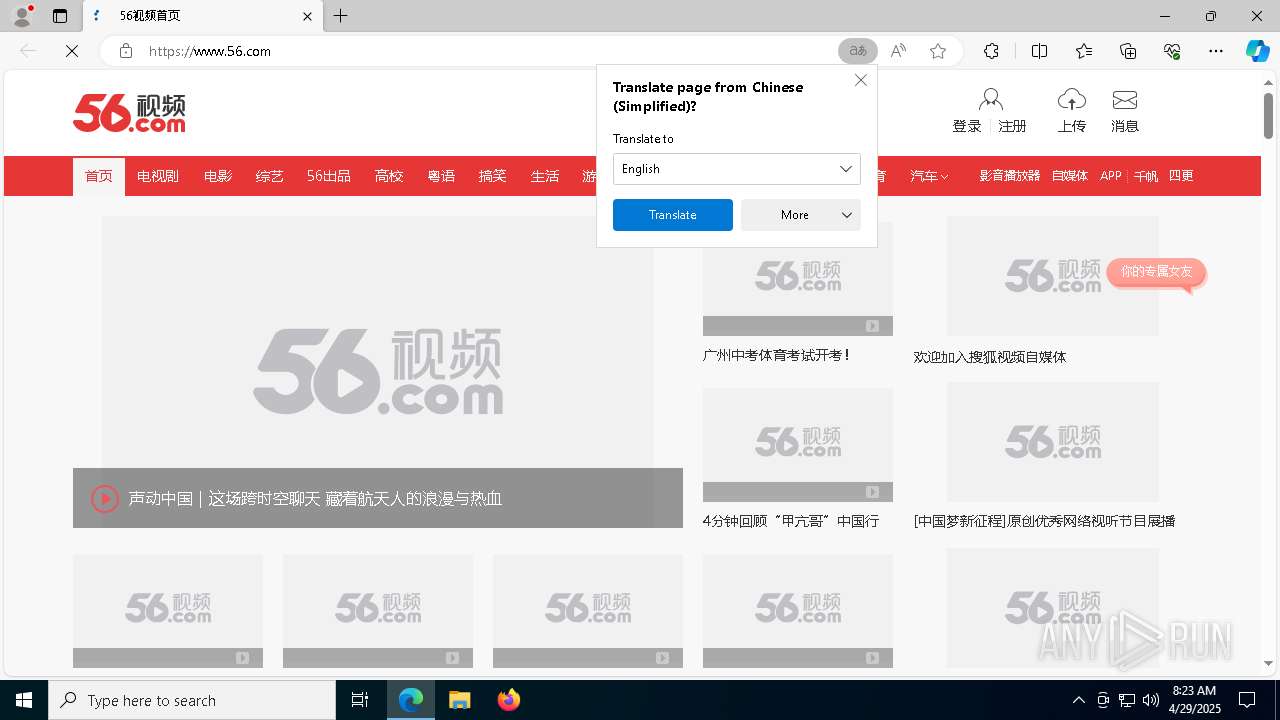Open the browser profile icon
The image size is (1280, 720).
(x=22, y=16)
